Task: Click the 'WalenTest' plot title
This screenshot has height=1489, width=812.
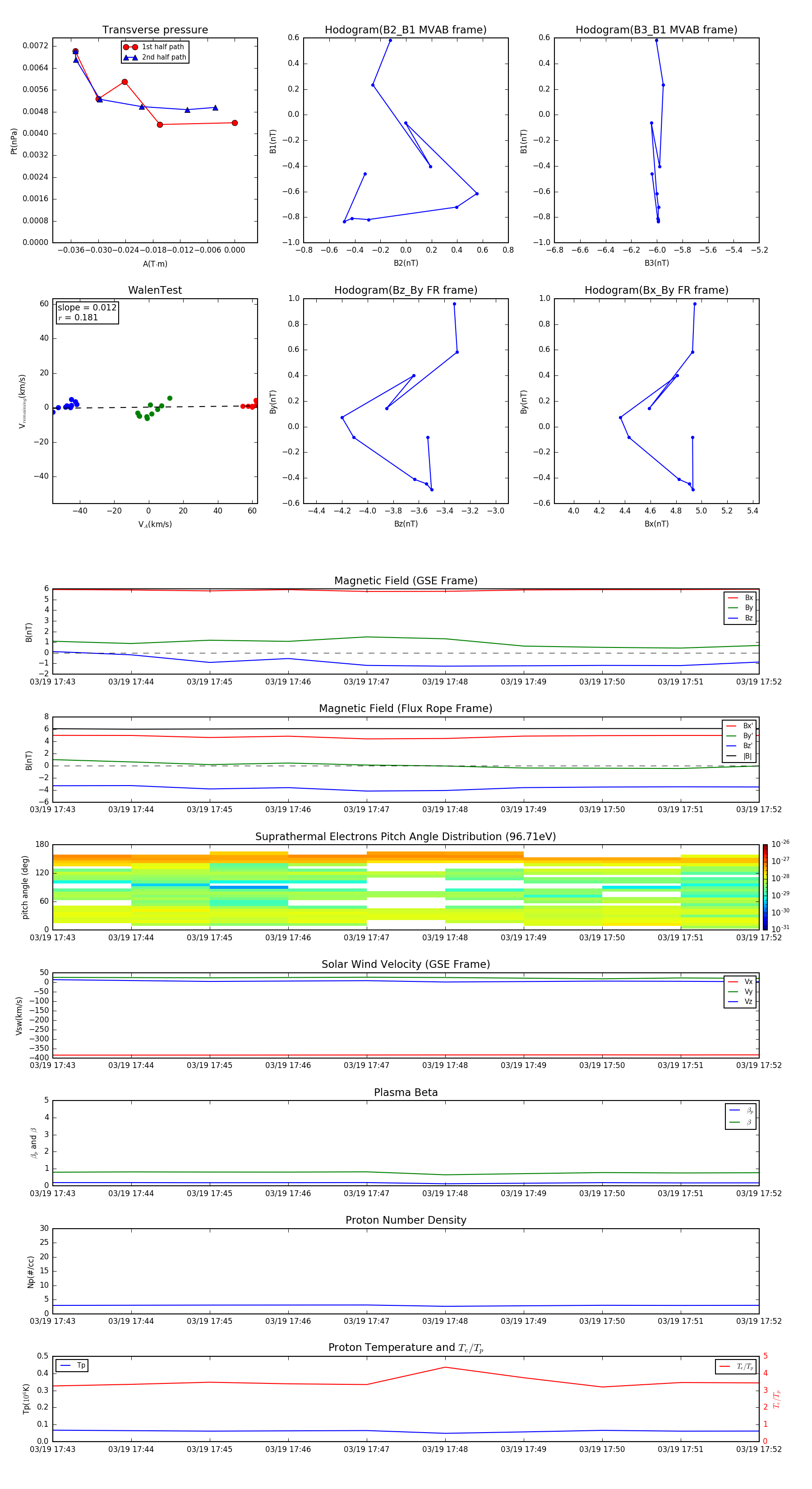Action: 155,290
